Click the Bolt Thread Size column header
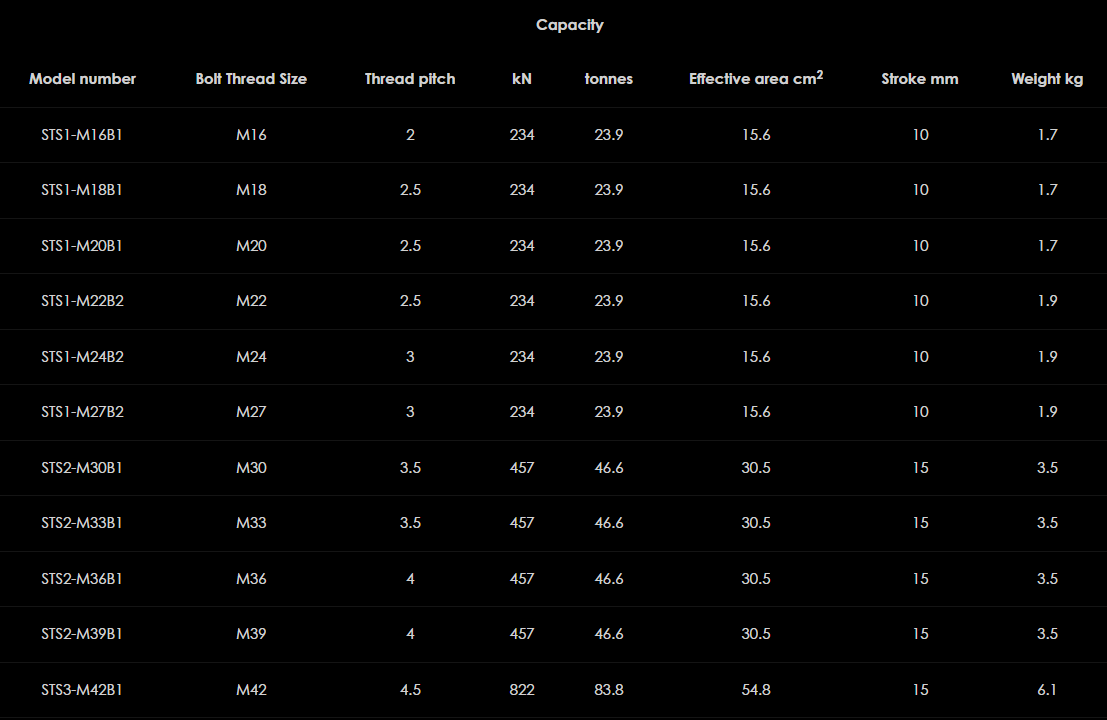 pyautogui.click(x=251, y=79)
